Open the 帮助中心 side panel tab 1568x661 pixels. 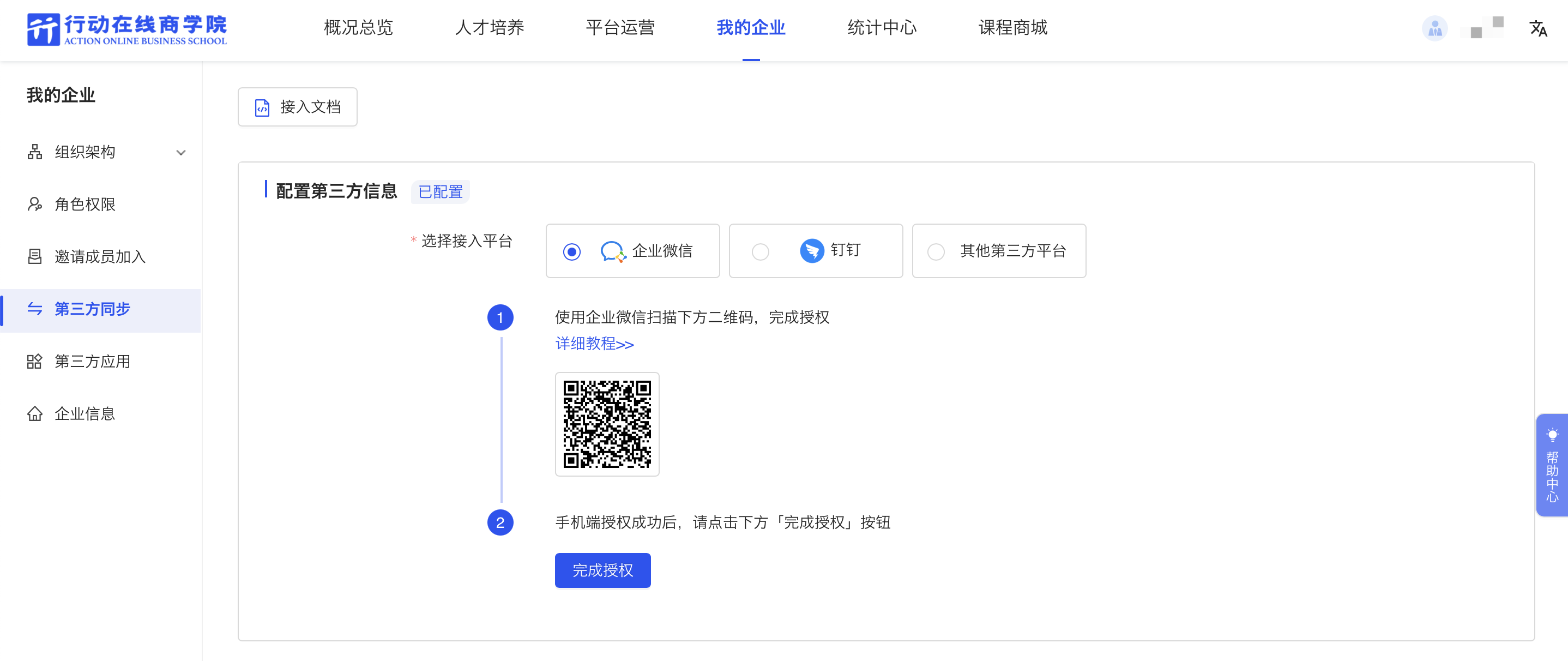tap(1552, 465)
